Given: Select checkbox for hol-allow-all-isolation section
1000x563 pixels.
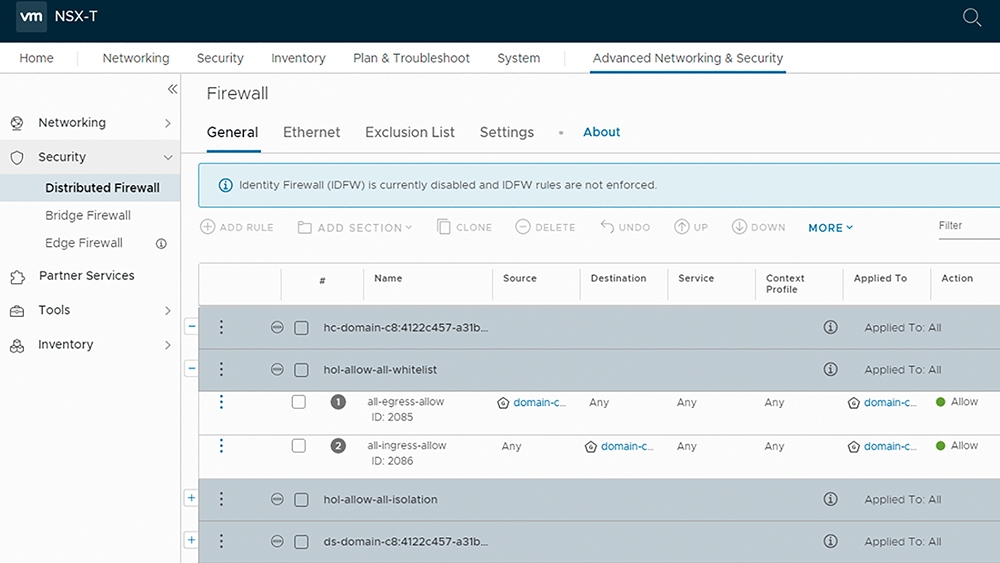Looking at the screenshot, I should click(x=301, y=500).
